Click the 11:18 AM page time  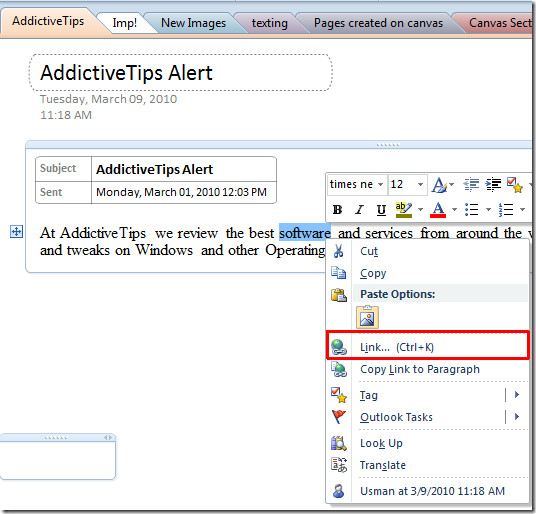pos(66,115)
